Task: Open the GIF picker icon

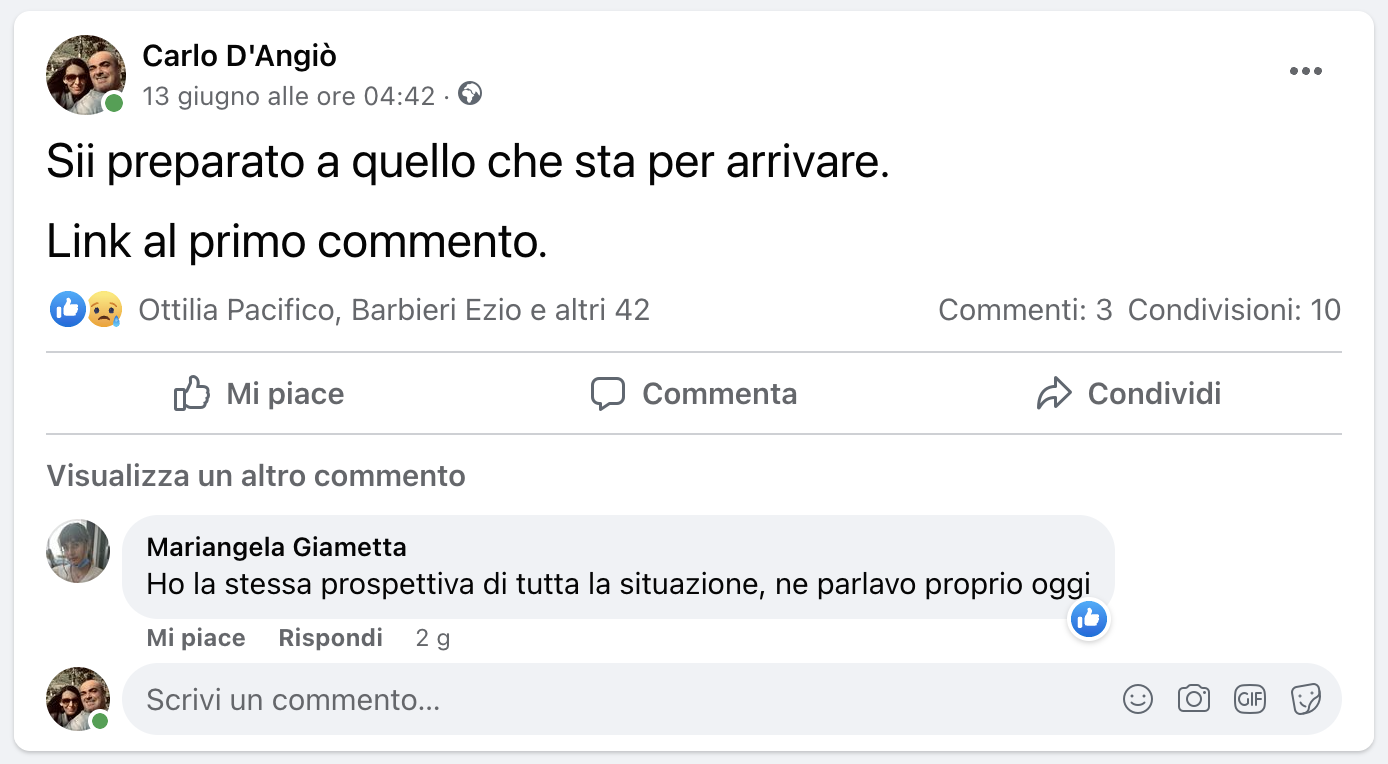Action: (1250, 699)
